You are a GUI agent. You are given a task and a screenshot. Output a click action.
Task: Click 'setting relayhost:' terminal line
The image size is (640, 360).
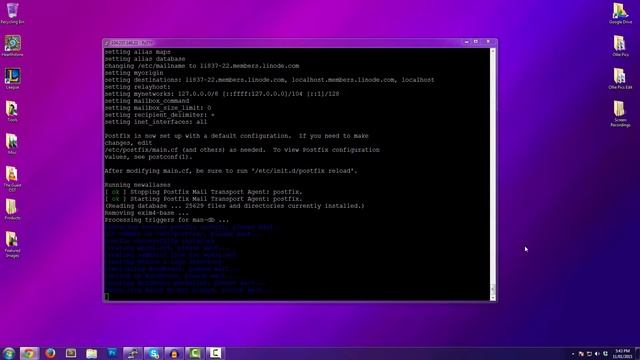point(137,87)
